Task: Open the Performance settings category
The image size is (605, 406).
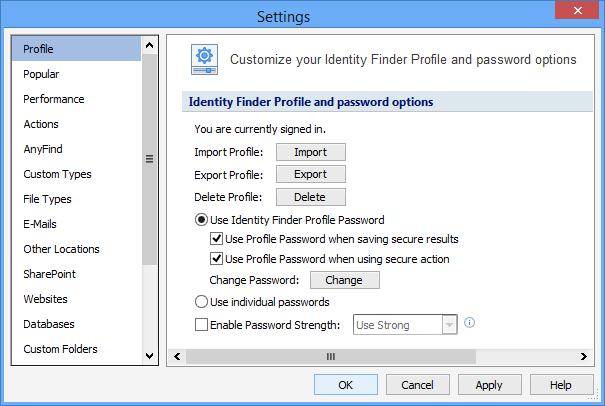Action: click(x=54, y=99)
